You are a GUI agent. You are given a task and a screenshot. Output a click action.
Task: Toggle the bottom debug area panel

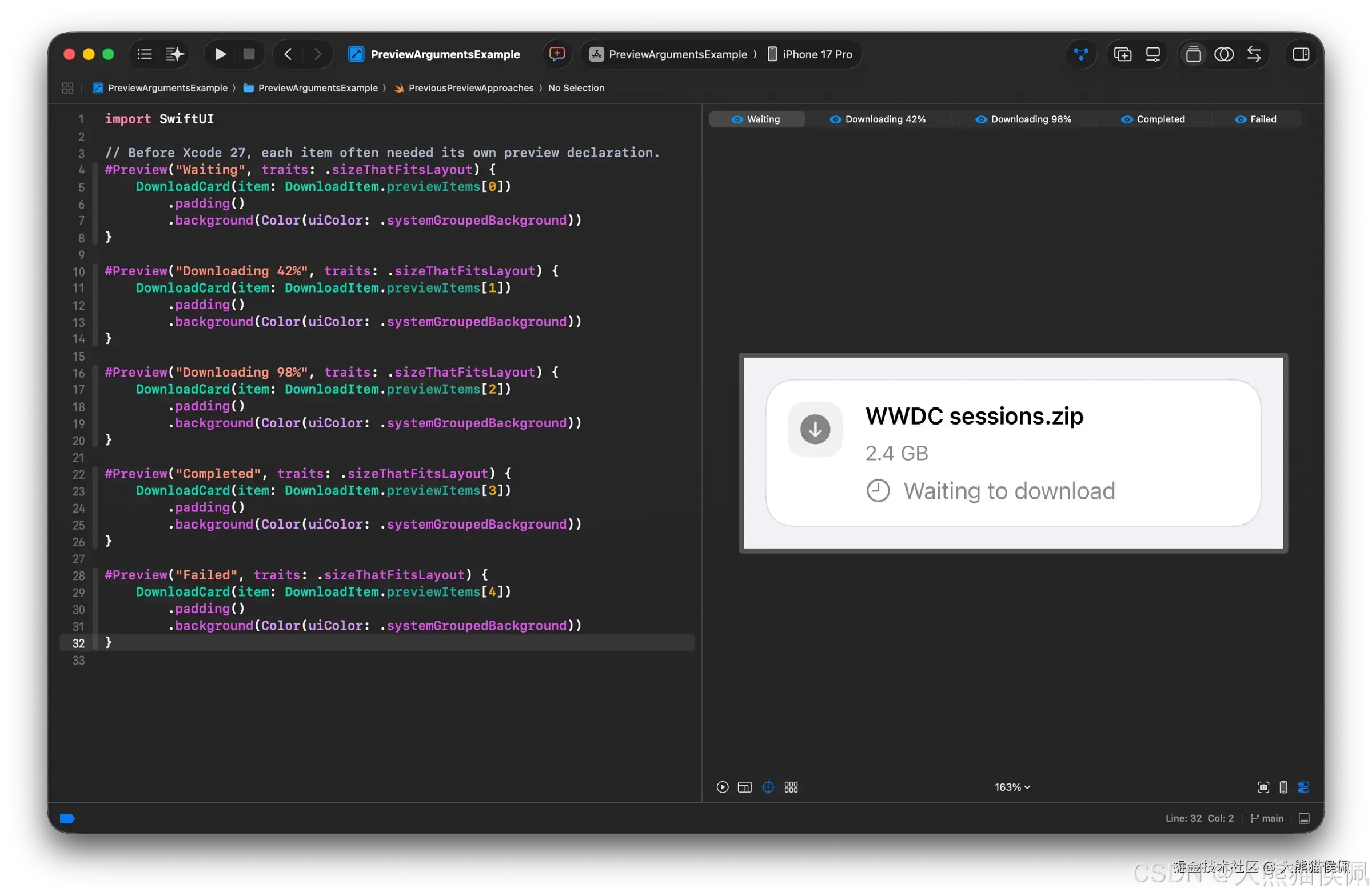1304,818
